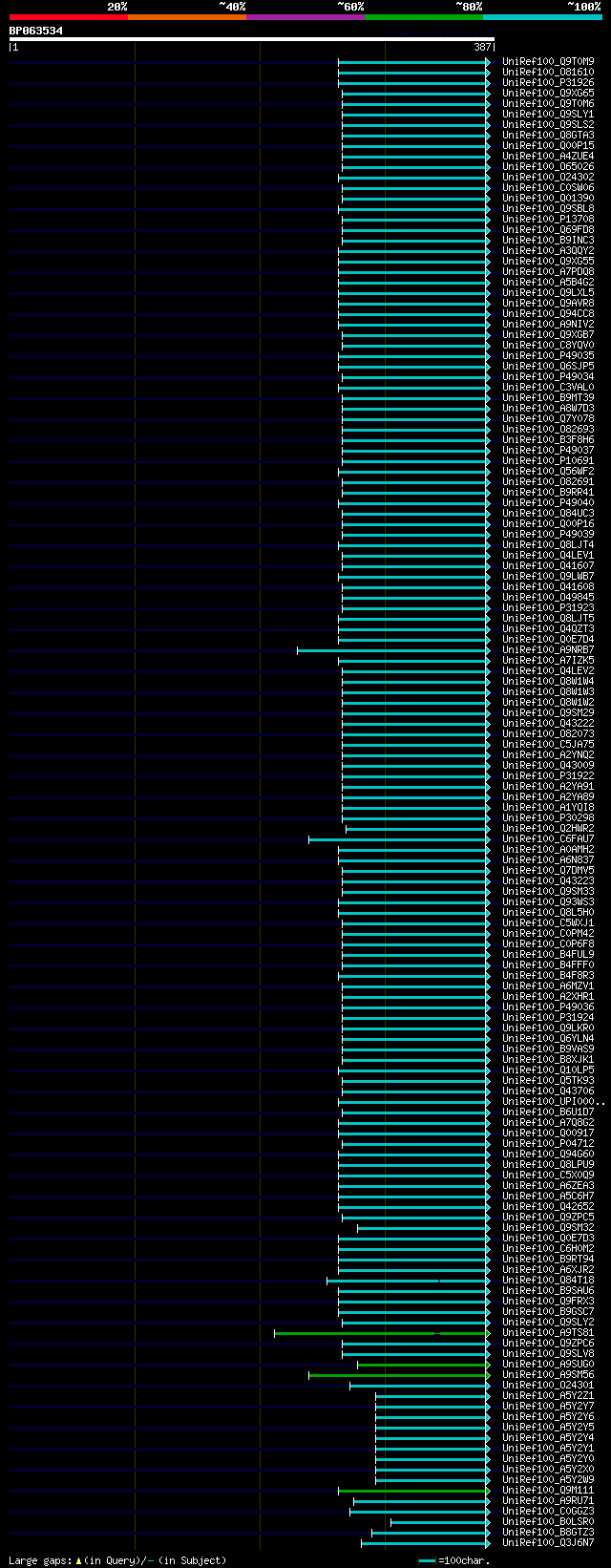Select the label UniRef100_O49845
The image size is (611, 1568).
[x=548, y=597]
